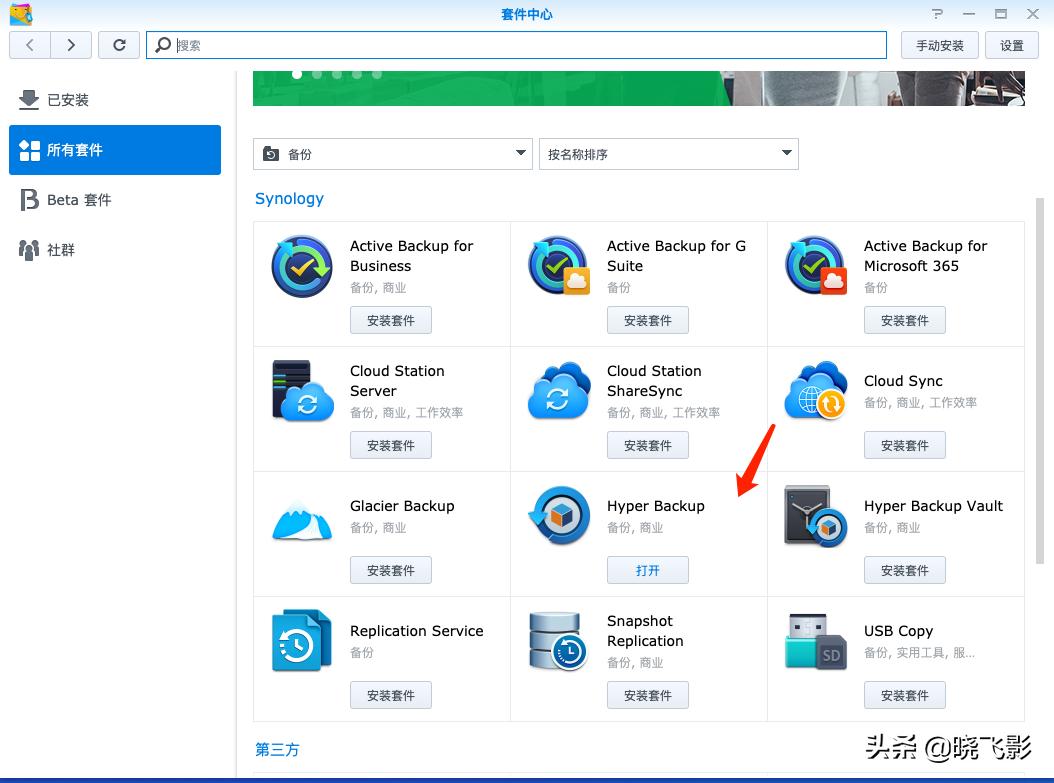The height and width of the screenshot is (783, 1054).
Task: Click the Hyper Backup Vault title text
Action: point(933,506)
